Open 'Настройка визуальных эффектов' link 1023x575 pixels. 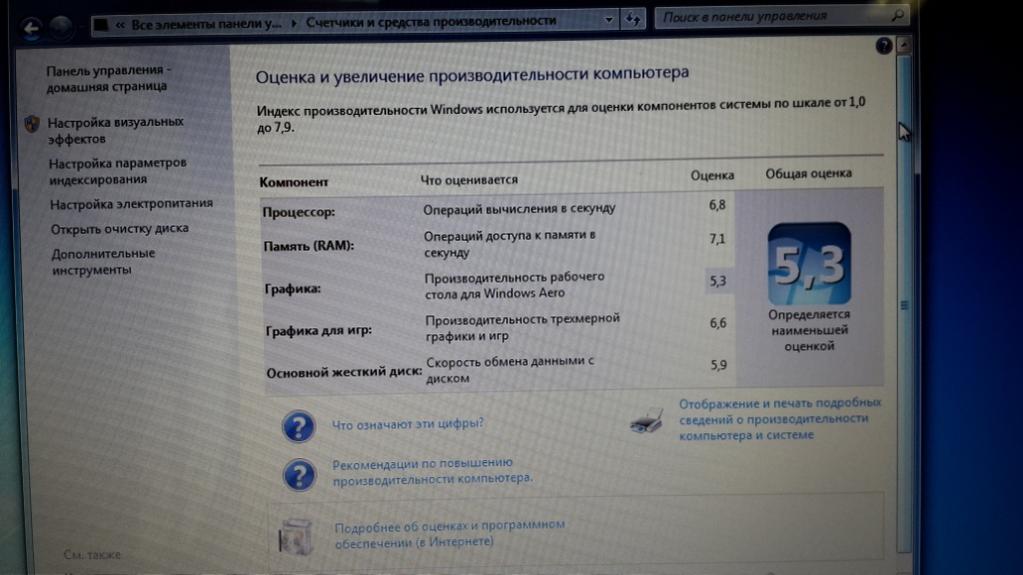pos(115,131)
